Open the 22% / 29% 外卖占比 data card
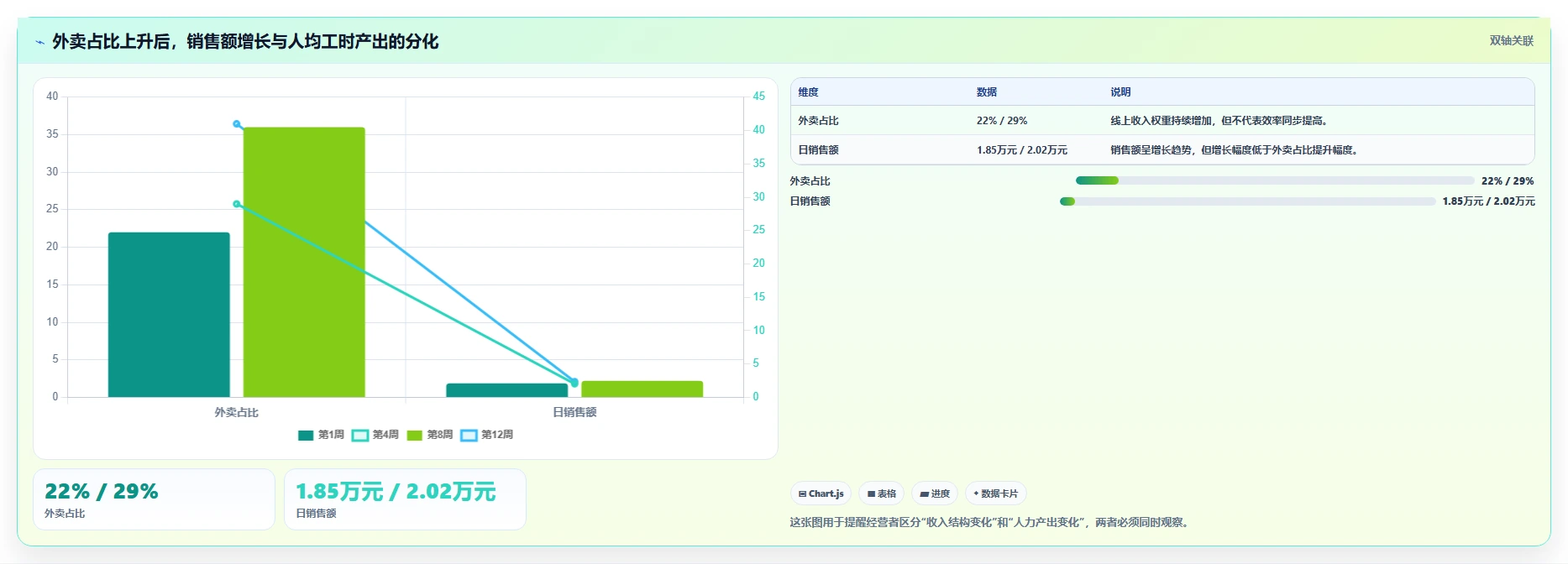Image resolution: width=1568 pixels, height=564 pixels. click(x=154, y=499)
